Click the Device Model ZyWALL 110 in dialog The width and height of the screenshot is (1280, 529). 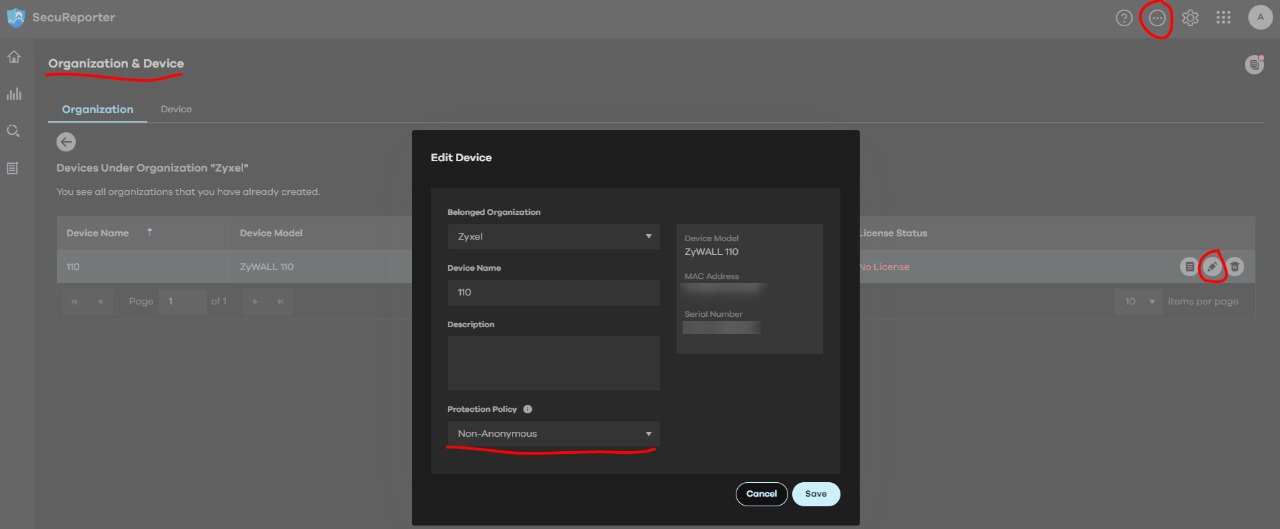(x=711, y=252)
